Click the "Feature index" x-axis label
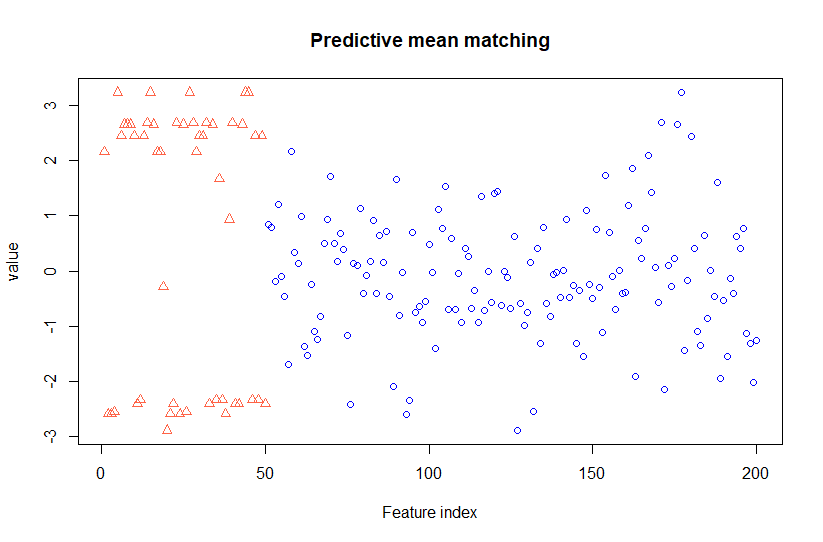Image resolution: width=823 pixels, height=542 pixels. tap(430, 512)
